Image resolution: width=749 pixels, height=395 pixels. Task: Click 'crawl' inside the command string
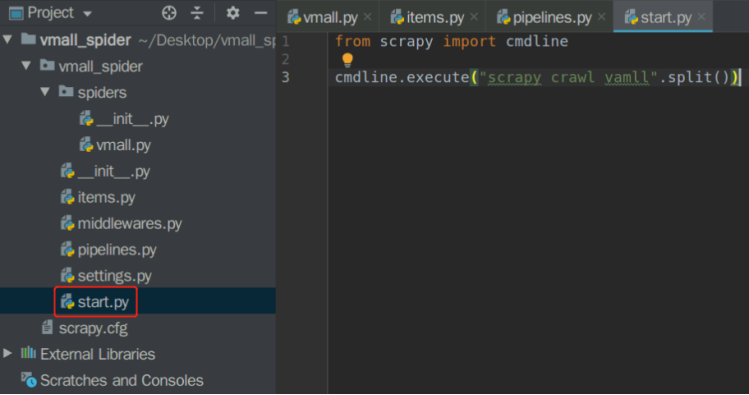pyautogui.click(x=572, y=77)
